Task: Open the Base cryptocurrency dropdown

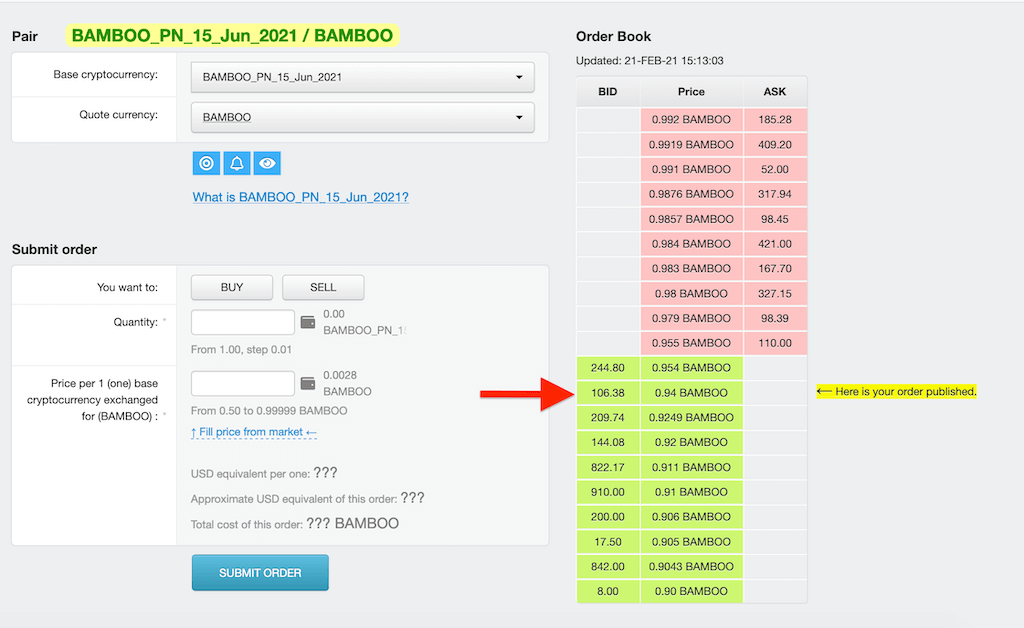Action: tap(362, 77)
